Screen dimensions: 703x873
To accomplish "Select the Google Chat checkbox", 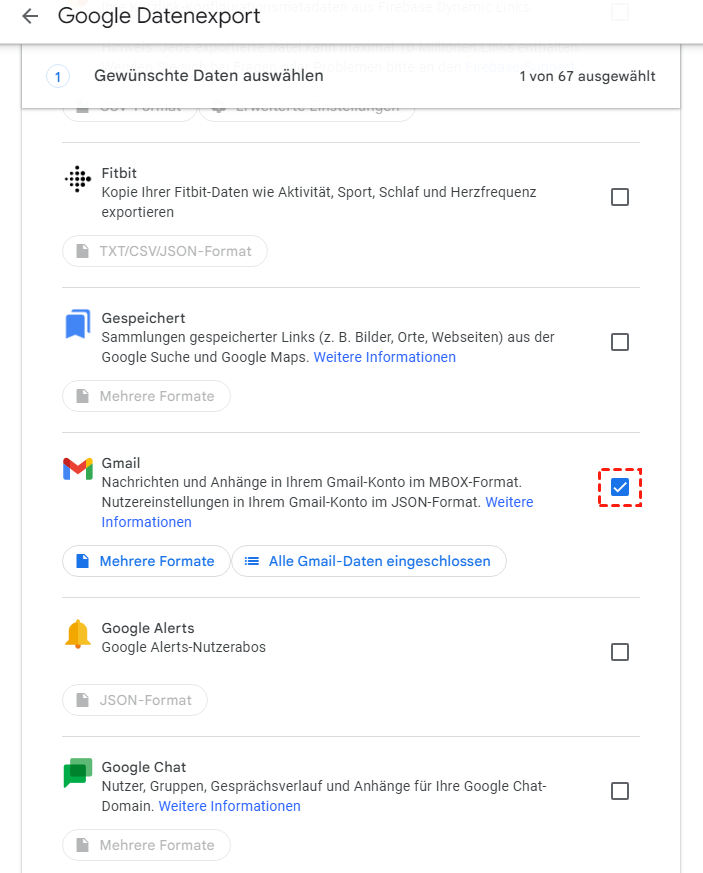I will (620, 791).
